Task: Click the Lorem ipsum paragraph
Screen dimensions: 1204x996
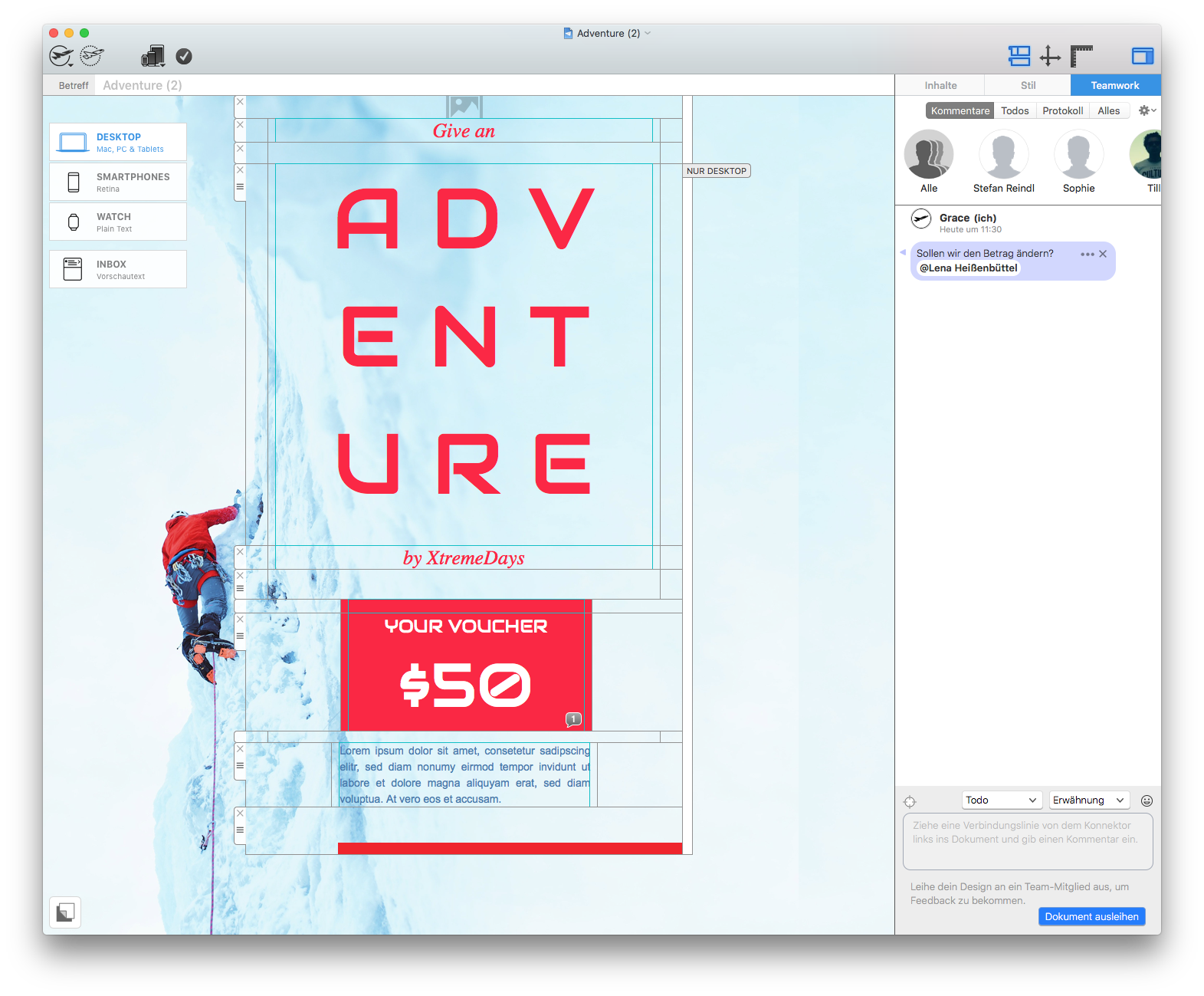Action: coord(465,774)
